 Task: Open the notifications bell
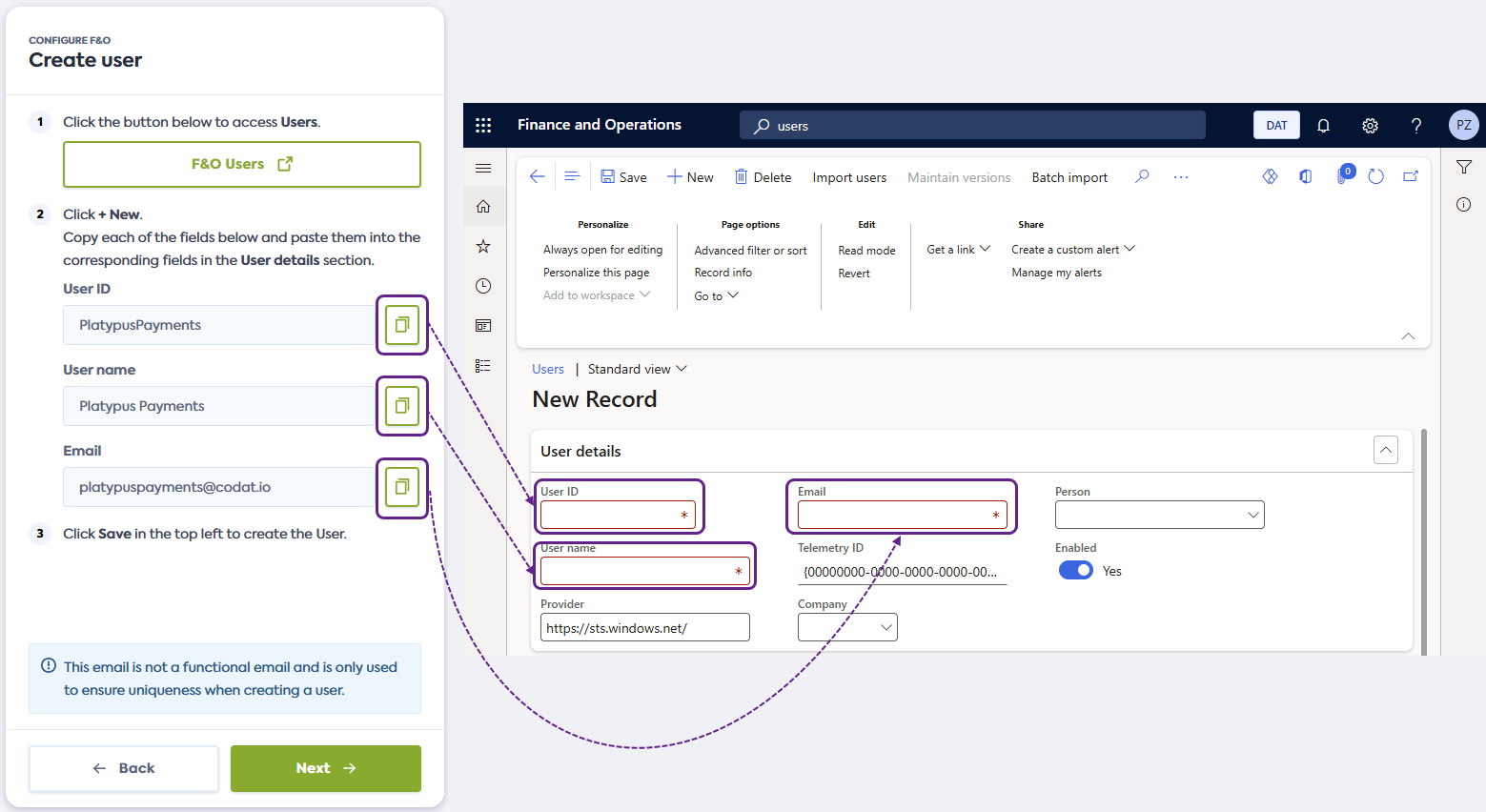(1323, 126)
